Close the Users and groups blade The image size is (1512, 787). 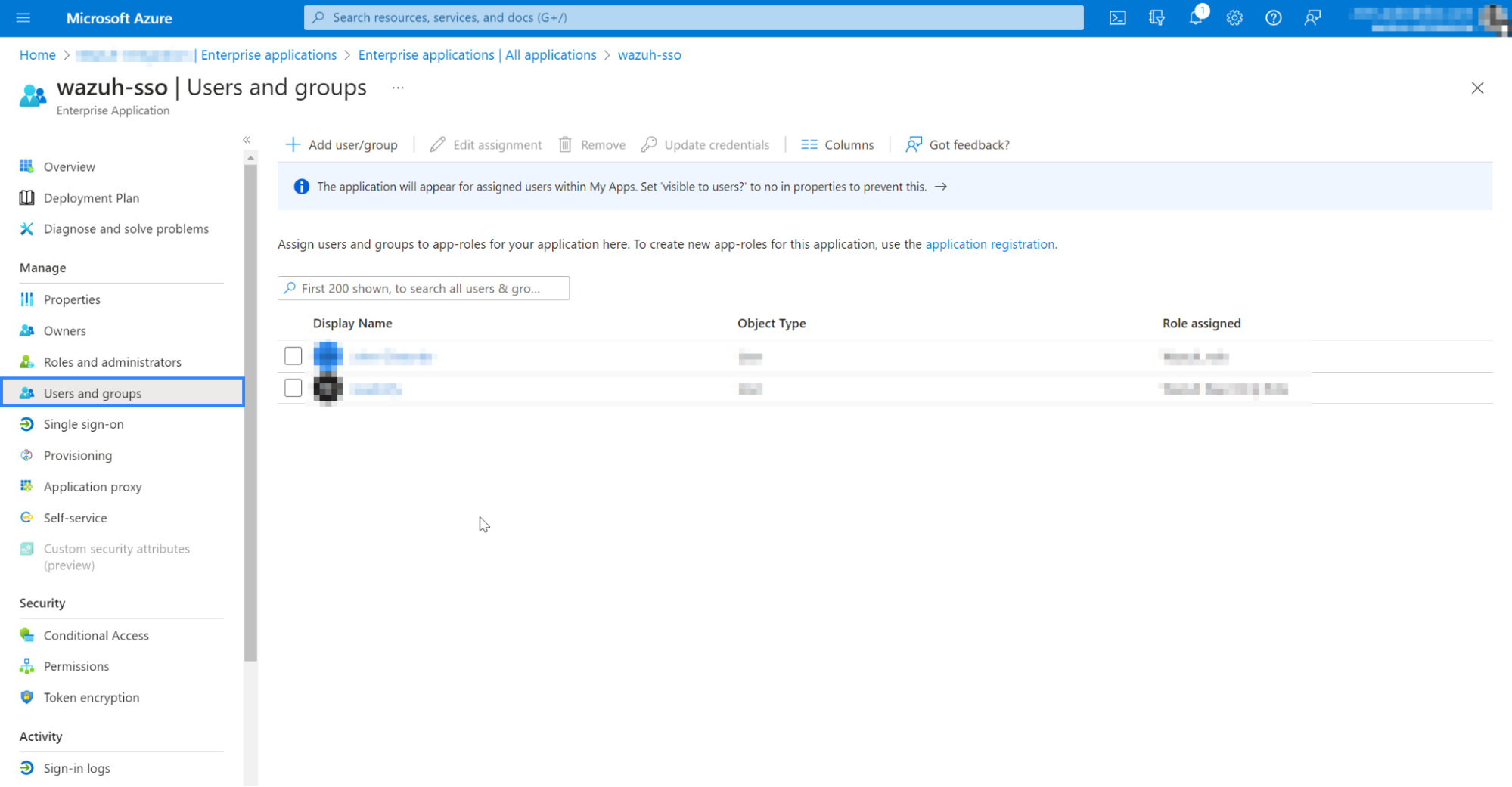(1477, 88)
